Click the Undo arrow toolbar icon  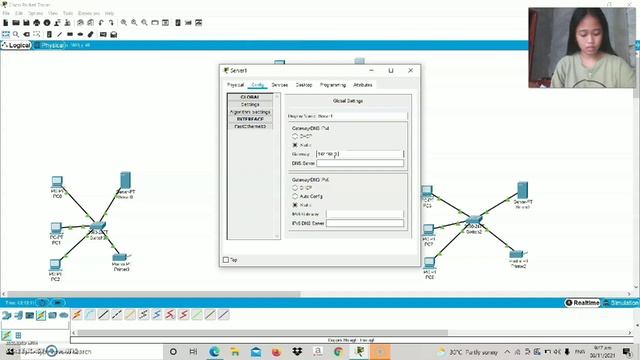pos(101,23)
